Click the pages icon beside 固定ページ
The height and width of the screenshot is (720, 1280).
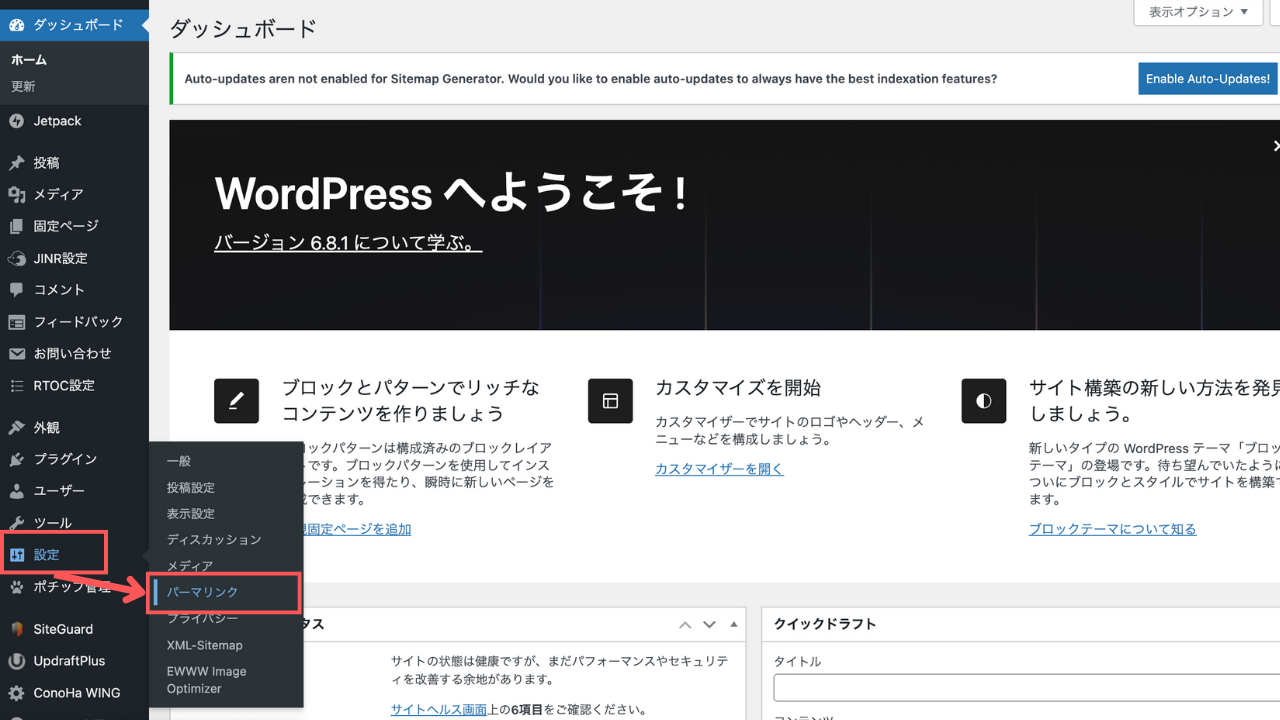[16, 227]
